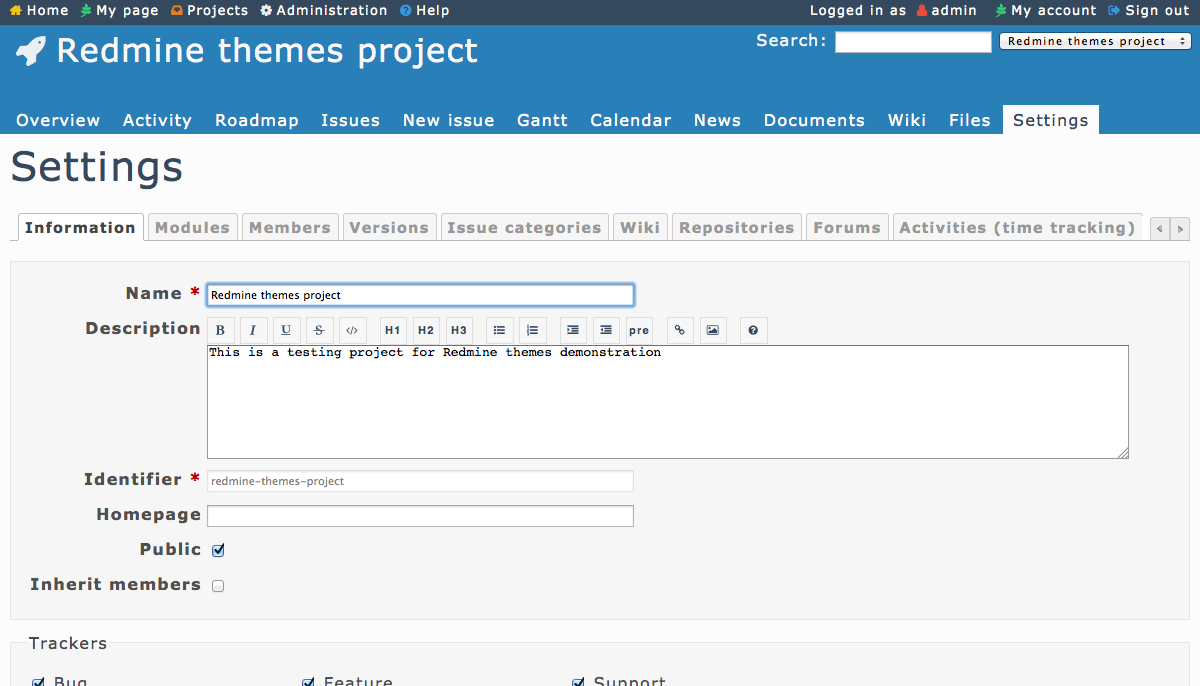Open the Overview menu tab
Image resolution: width=1200 pixels, height=686 pixels.
tap(58, 120)
